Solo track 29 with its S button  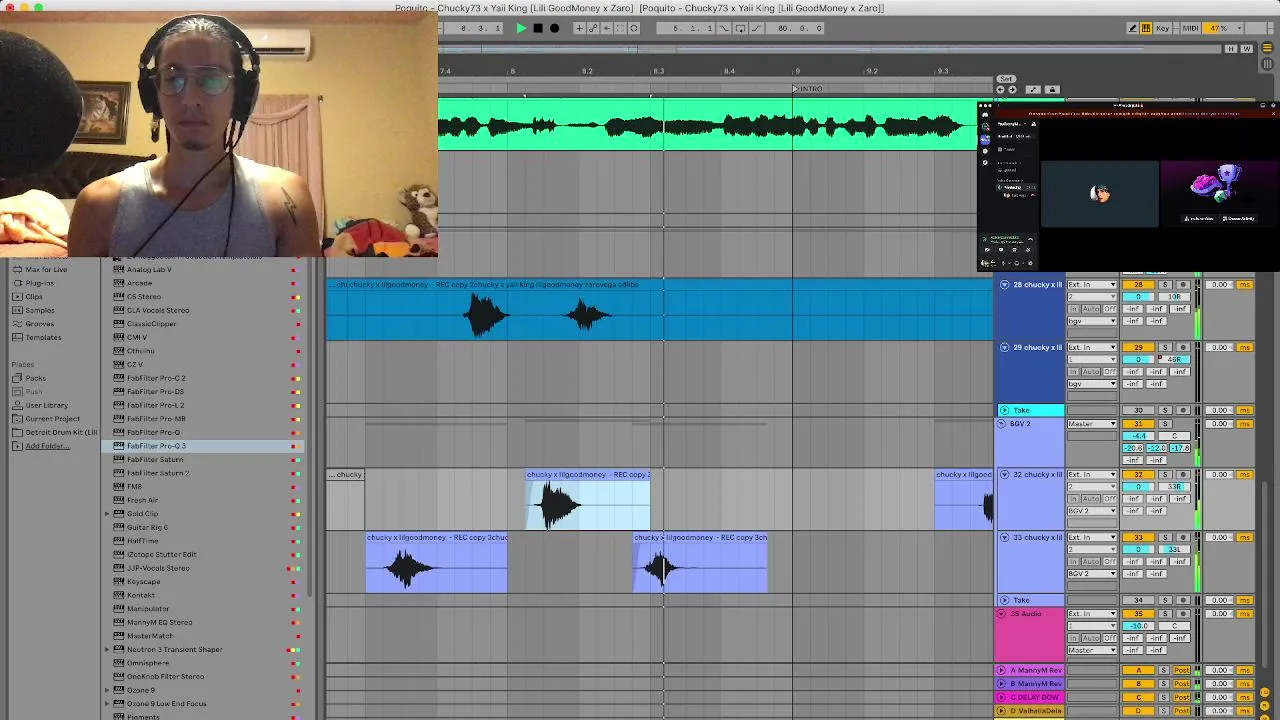tap(1165, 347)
